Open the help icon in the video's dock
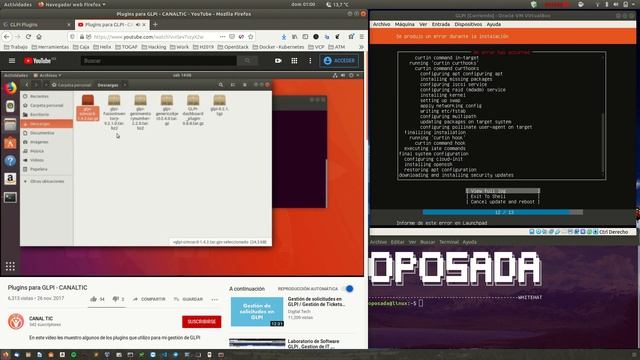Screen dimensions: 640x360 10,160
